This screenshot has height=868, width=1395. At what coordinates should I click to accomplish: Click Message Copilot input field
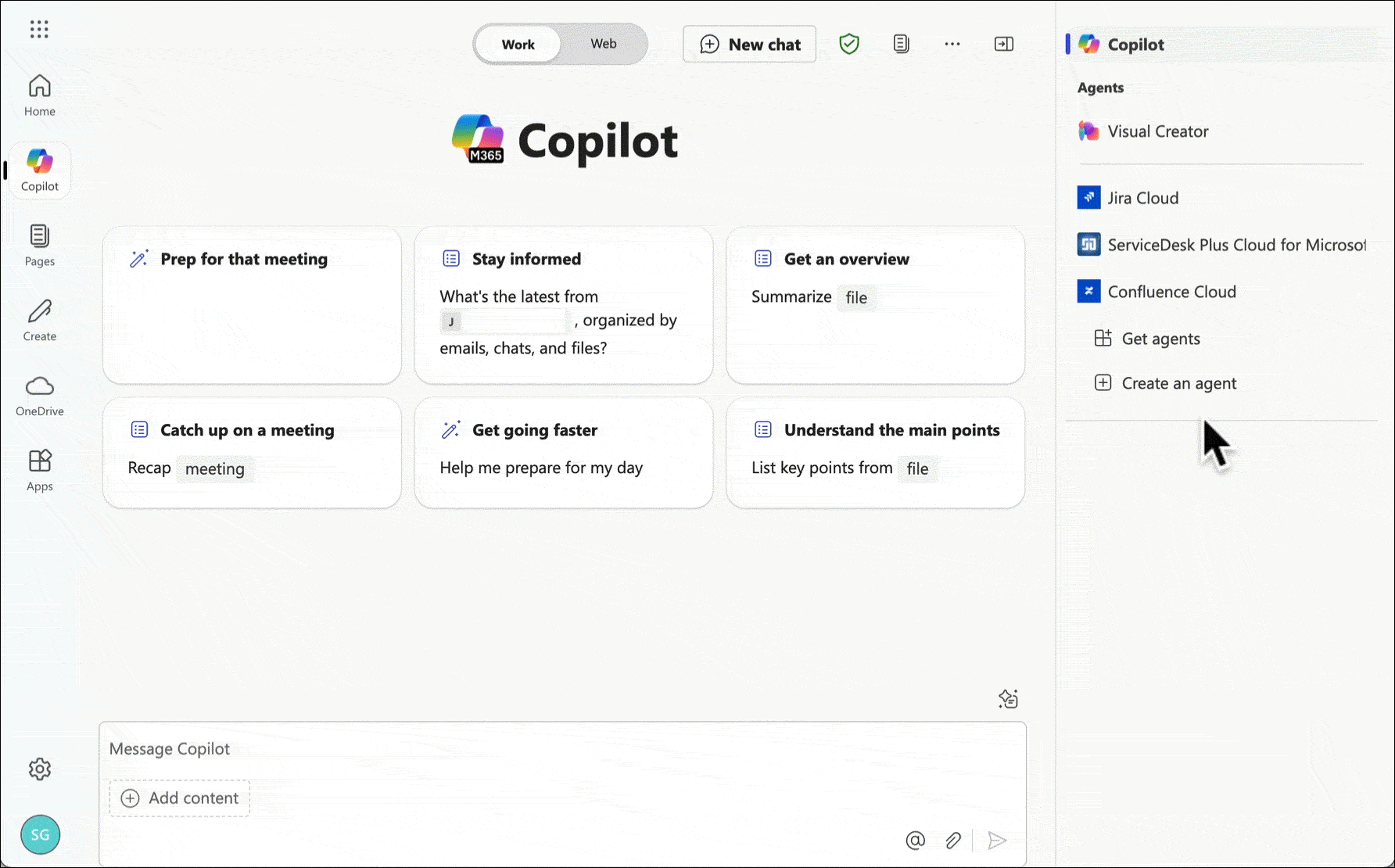pos(561,749)
